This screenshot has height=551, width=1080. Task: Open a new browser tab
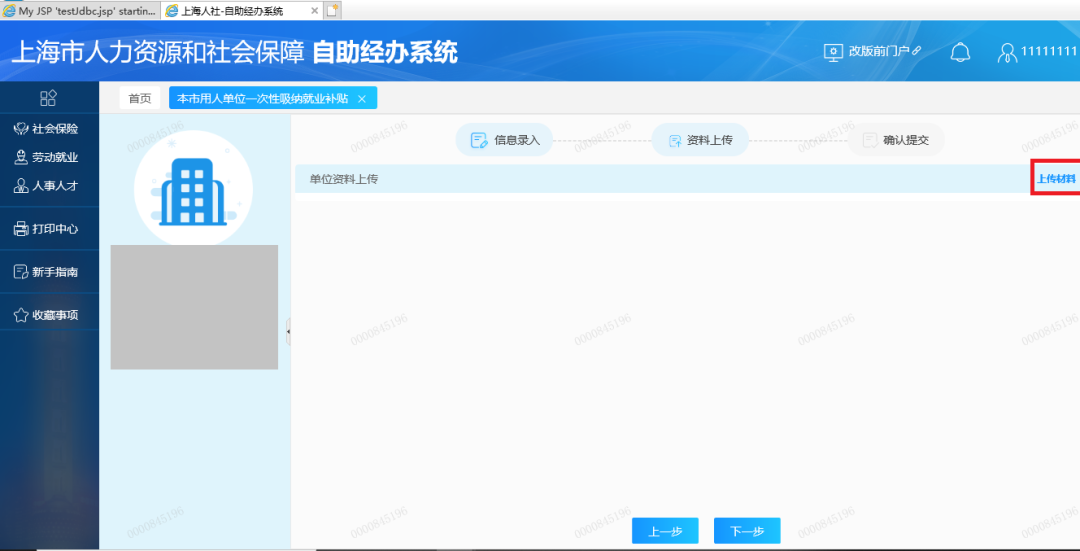tap(332, 10)
